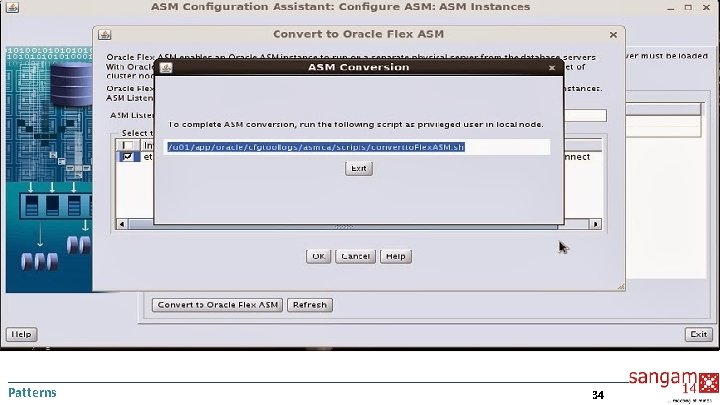Minimize the ASM Configuration Assistant window
Image resolution: width=720 pixels, height=405 pixels.
[671, 8]
